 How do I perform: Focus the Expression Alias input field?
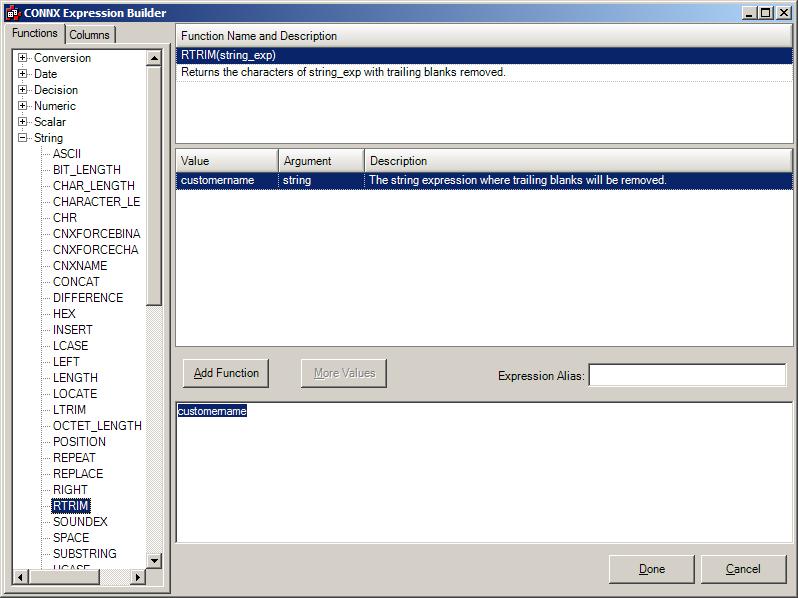click(x=687, y=375)
